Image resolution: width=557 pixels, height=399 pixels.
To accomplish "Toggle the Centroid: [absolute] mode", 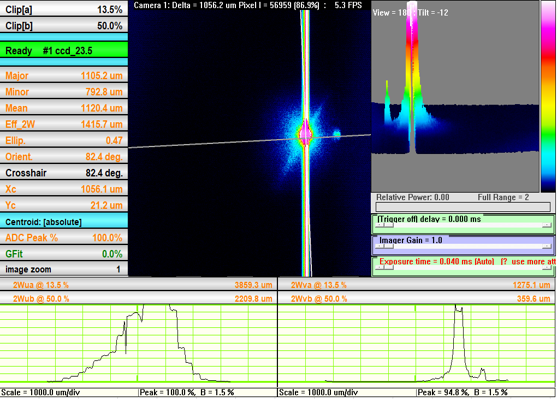I will pyautogui.click(x=64, y=221).
